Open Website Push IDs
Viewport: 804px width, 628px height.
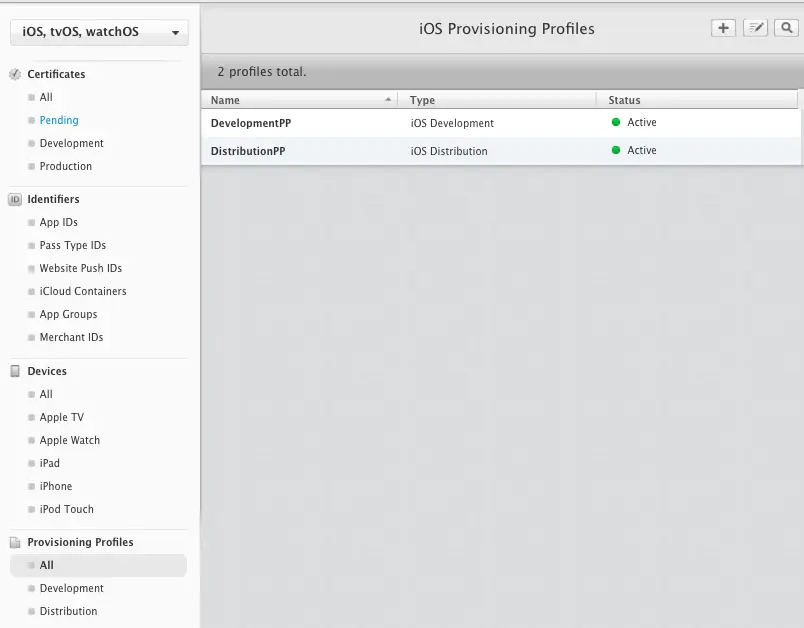coord(81,269)
